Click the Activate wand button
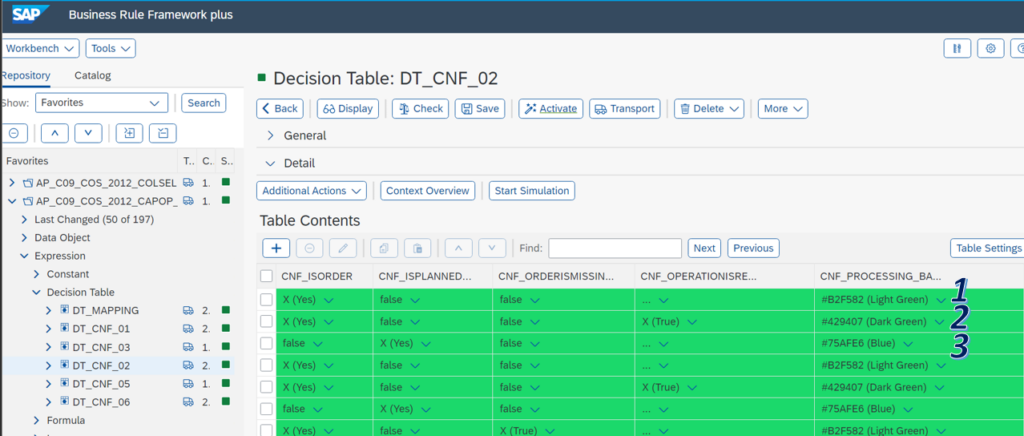1024x436 pixels. tap(550, 109)
